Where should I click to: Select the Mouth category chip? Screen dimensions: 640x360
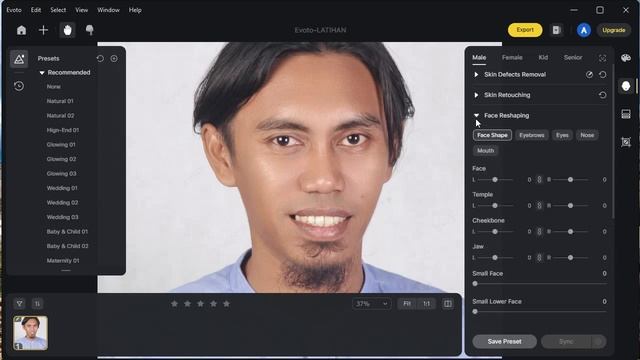[485, 151]
